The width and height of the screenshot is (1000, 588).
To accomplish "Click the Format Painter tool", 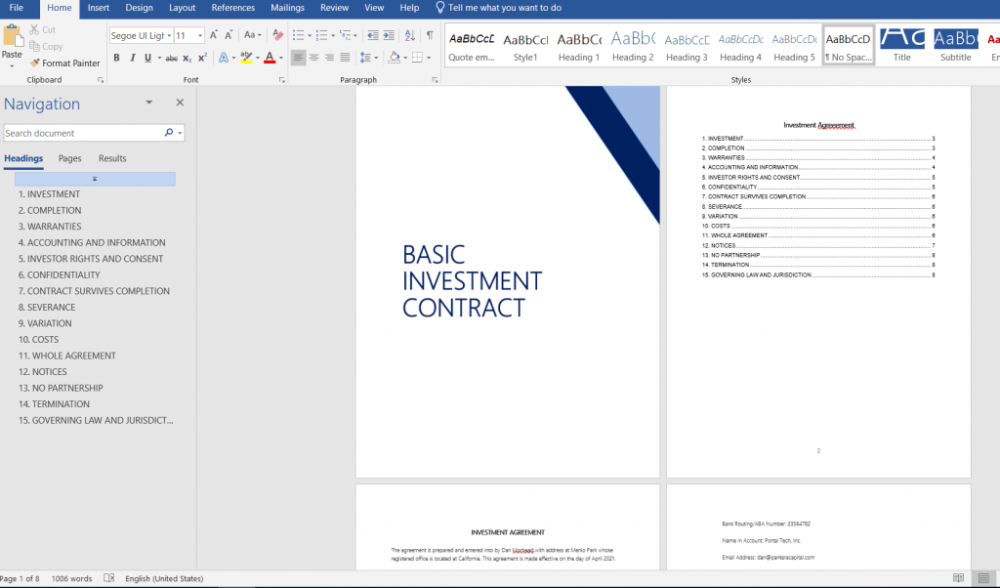I will point(65,63).
